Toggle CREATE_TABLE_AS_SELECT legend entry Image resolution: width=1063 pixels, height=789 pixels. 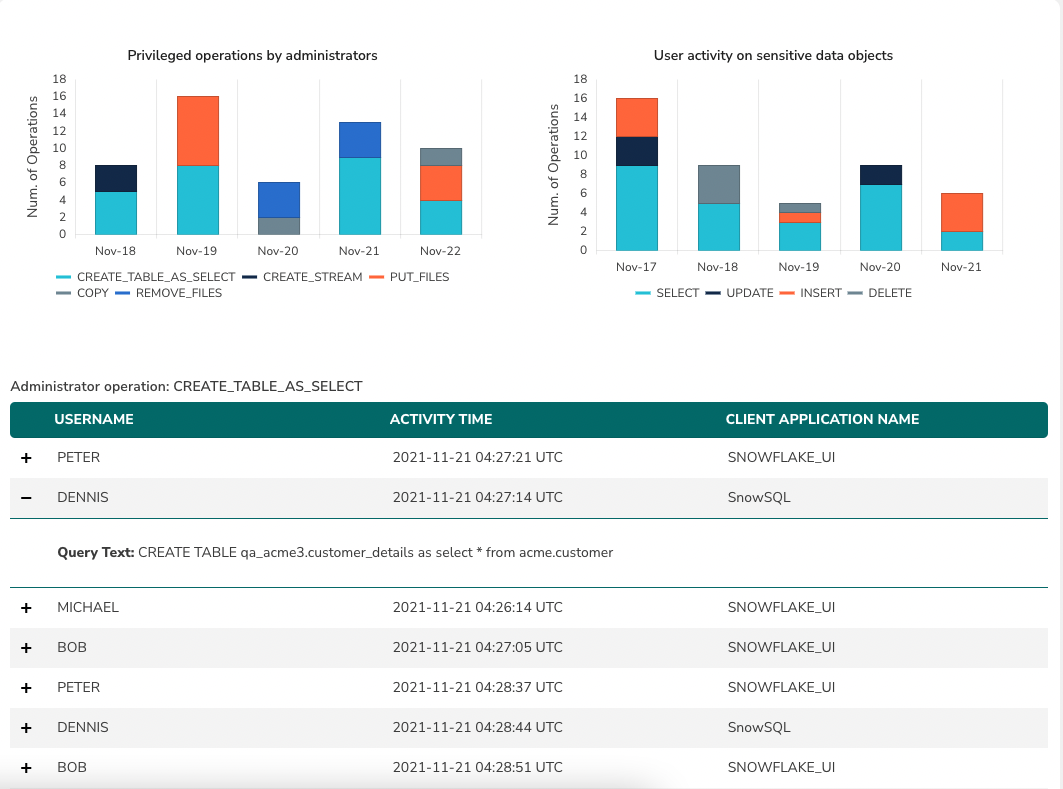pos(146,277)
